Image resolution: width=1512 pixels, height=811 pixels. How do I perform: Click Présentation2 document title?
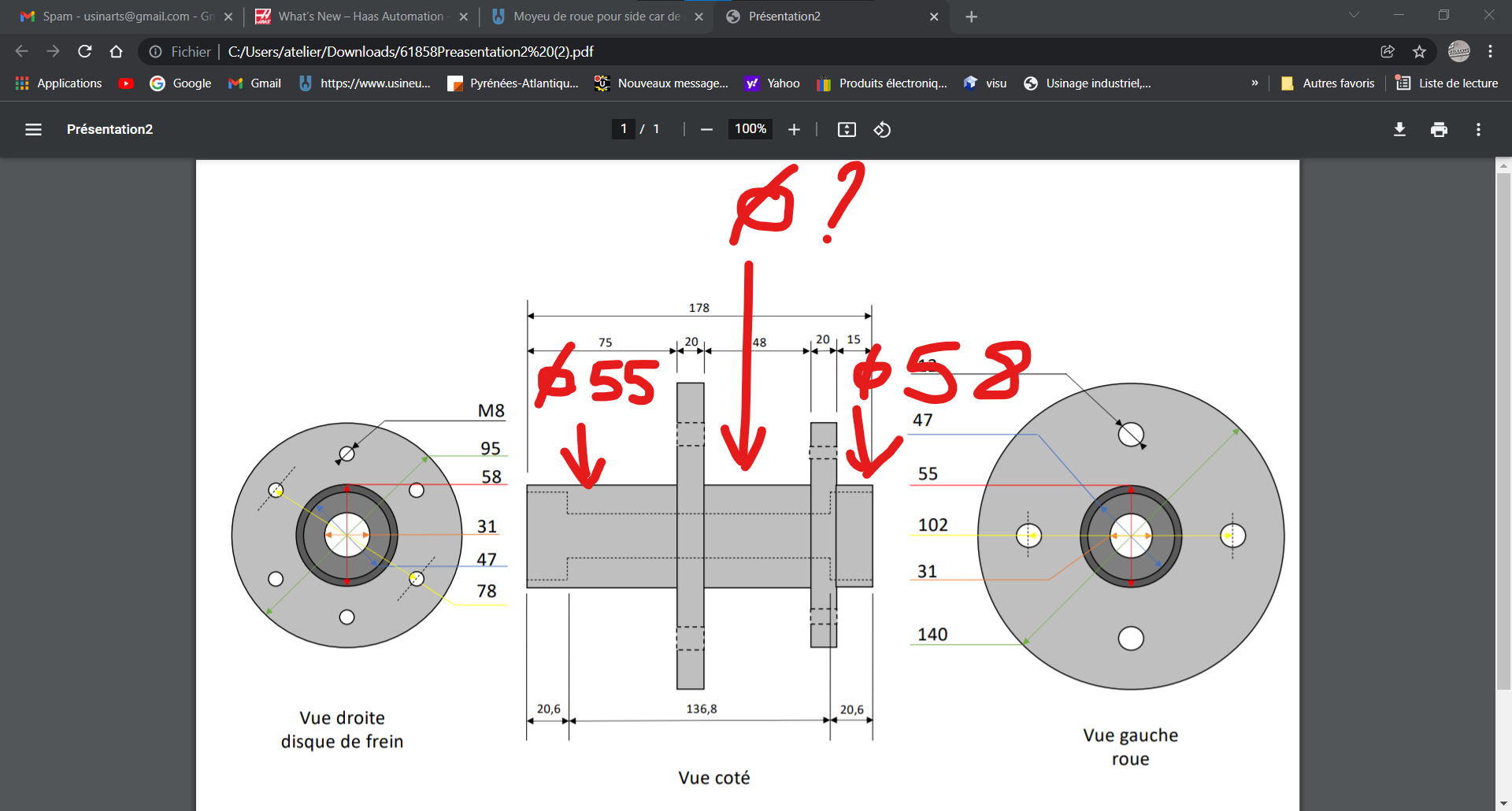point(109,129)
